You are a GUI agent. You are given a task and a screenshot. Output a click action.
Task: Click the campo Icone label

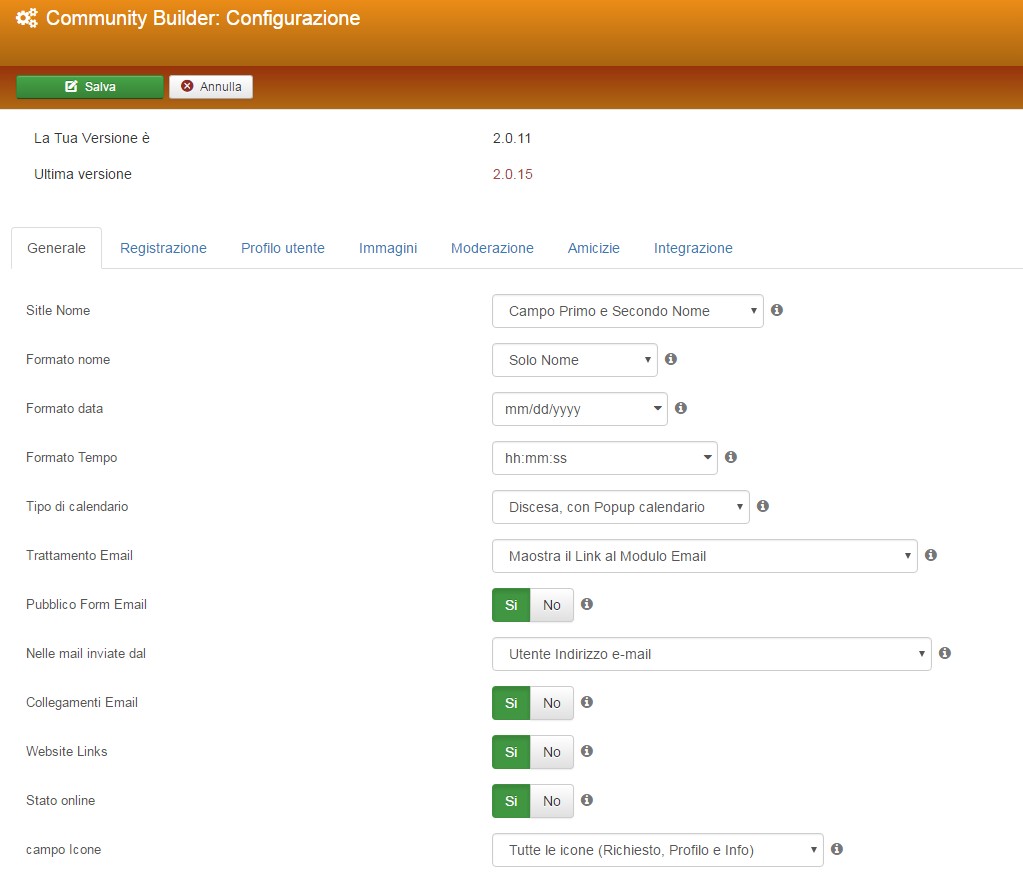coord(63,850)
